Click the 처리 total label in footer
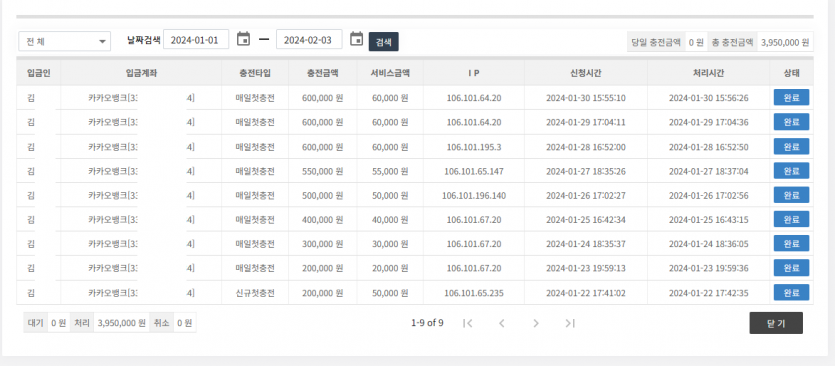 point(81,323)
